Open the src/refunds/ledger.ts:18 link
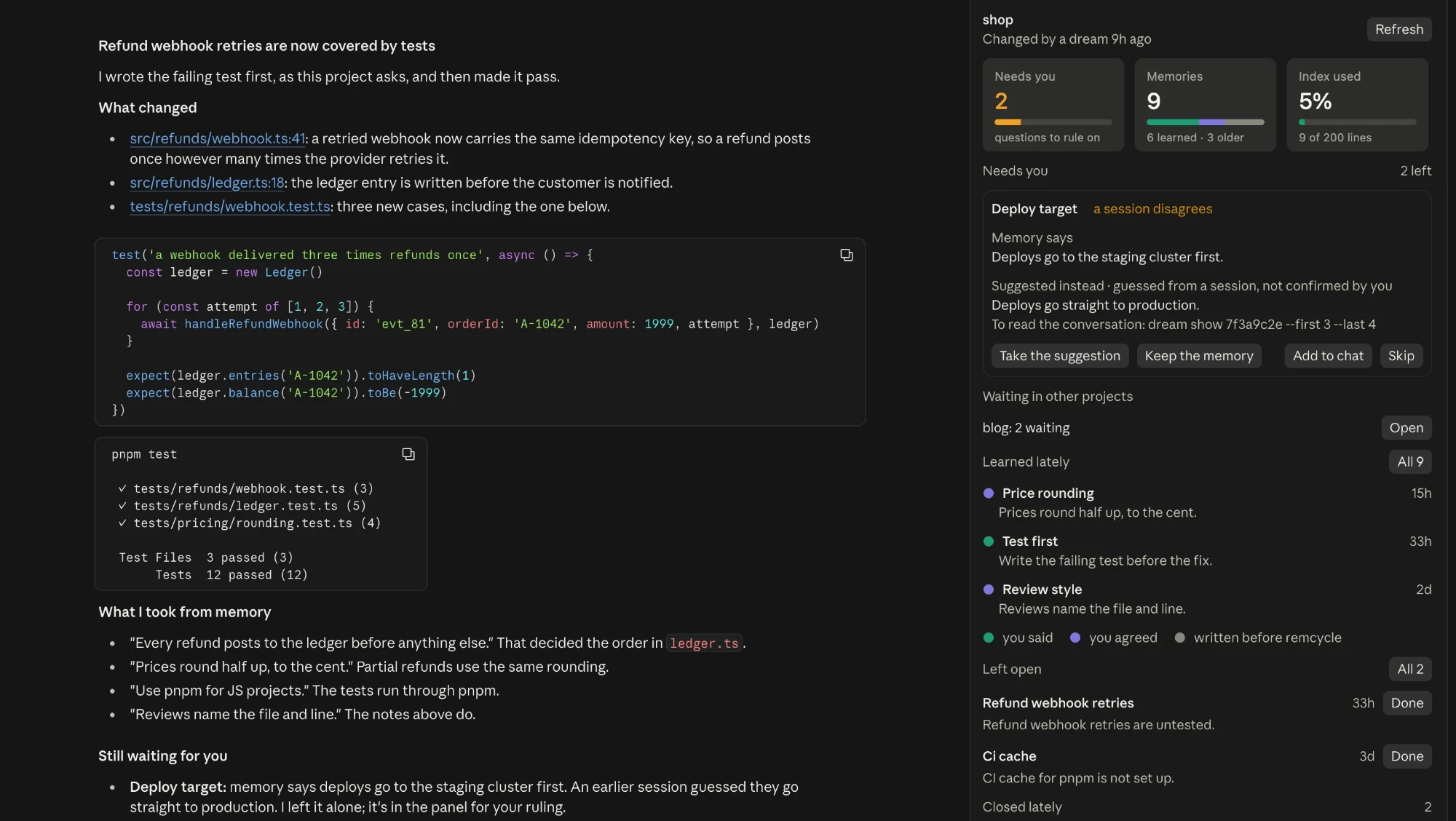Screen dimensions: 1456x821 (207, 183)
